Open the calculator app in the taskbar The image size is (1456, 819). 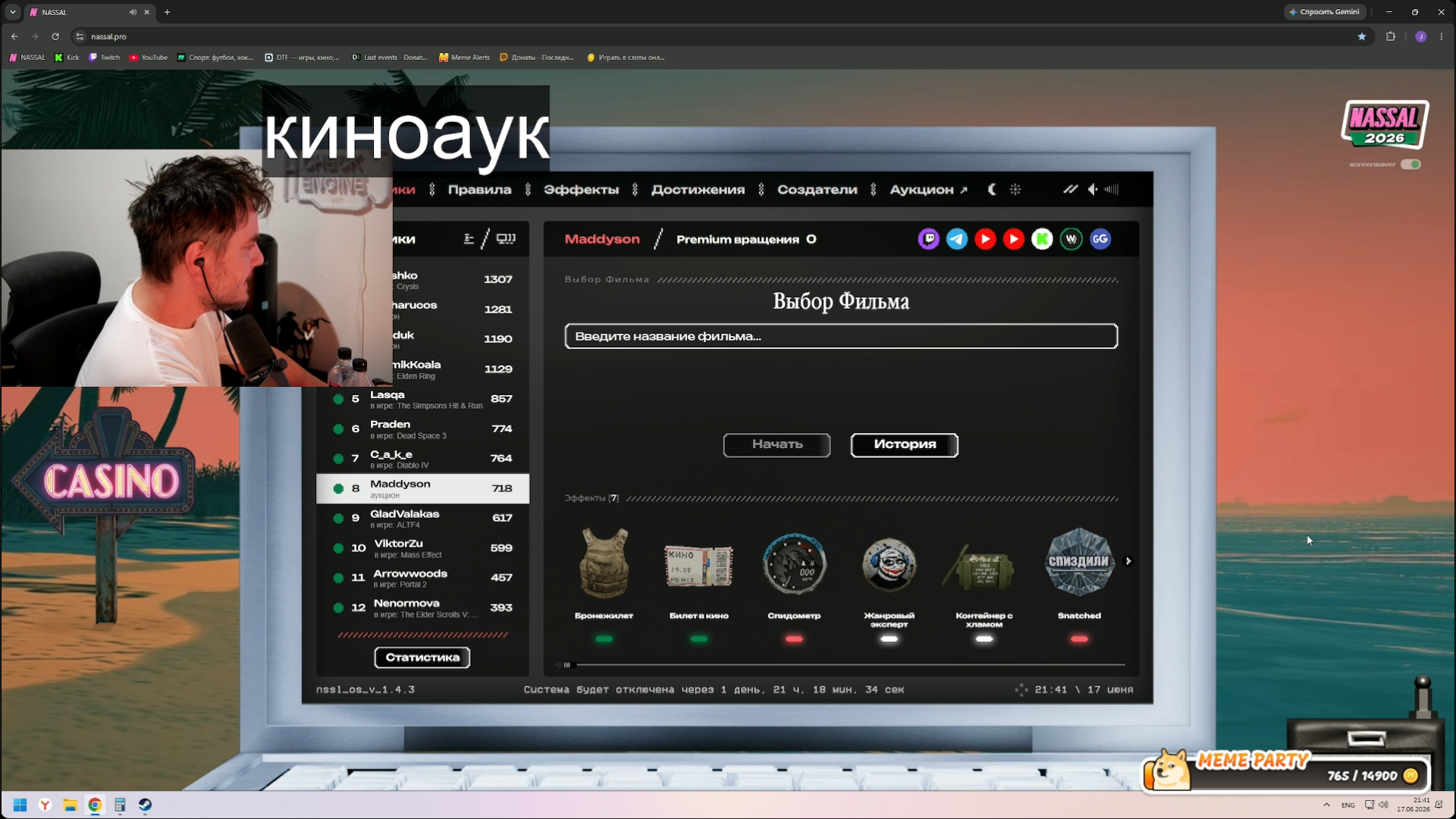pos(120,805)
